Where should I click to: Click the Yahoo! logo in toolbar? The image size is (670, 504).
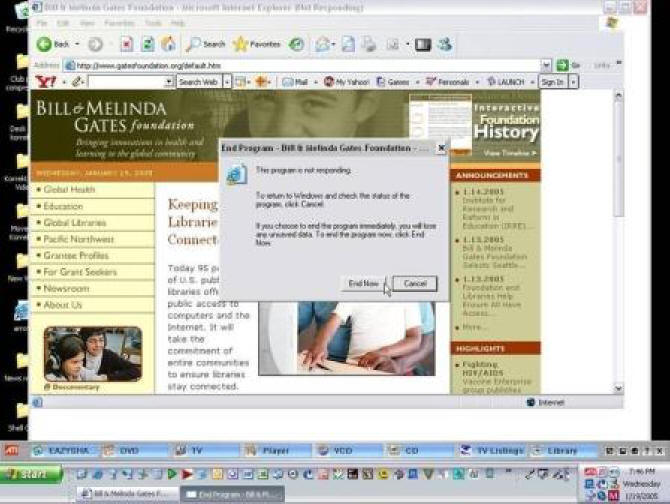(x=45, y=82)
